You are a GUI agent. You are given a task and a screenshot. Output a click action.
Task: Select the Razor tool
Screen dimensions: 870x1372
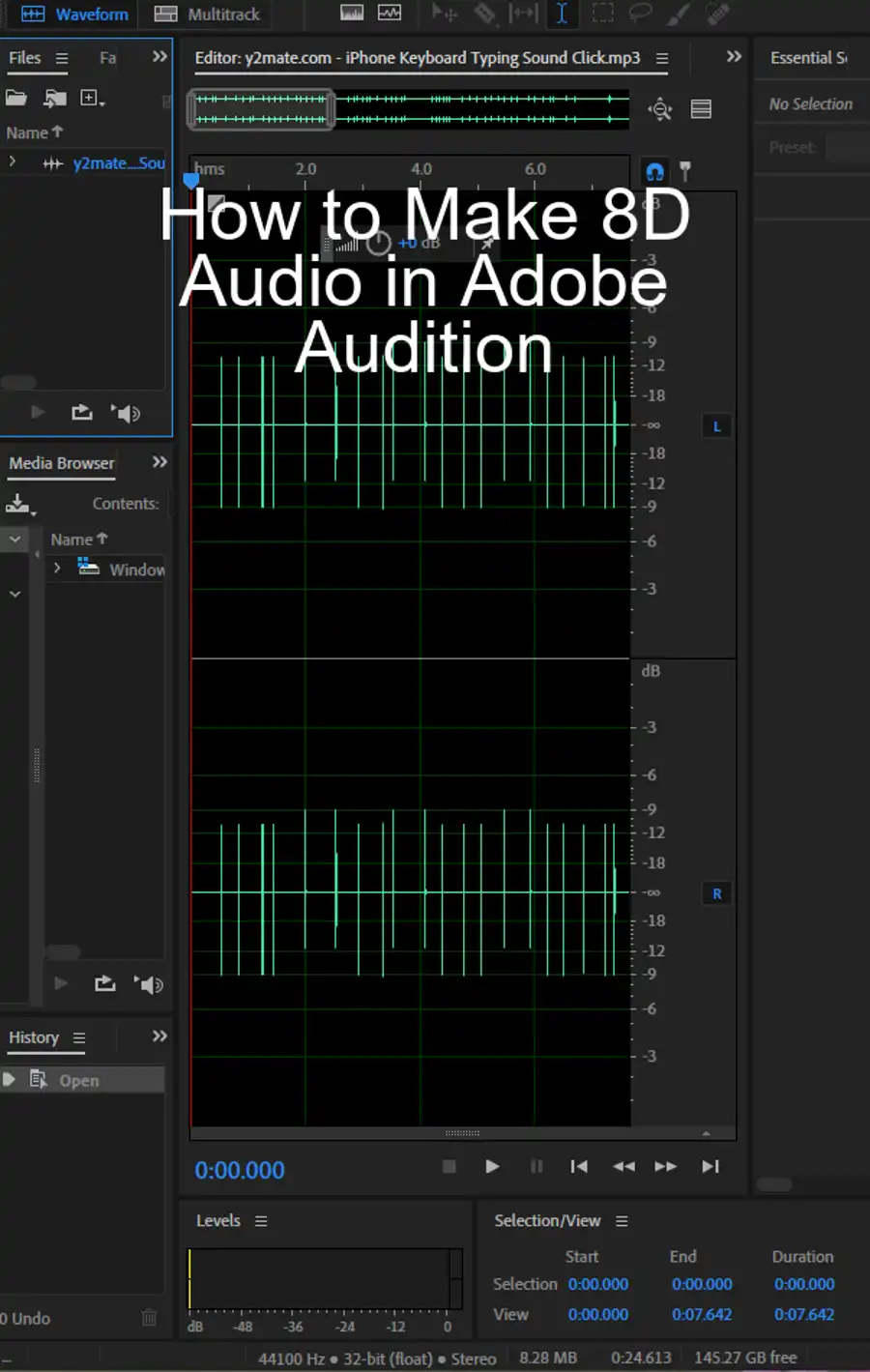coord(484,14)
